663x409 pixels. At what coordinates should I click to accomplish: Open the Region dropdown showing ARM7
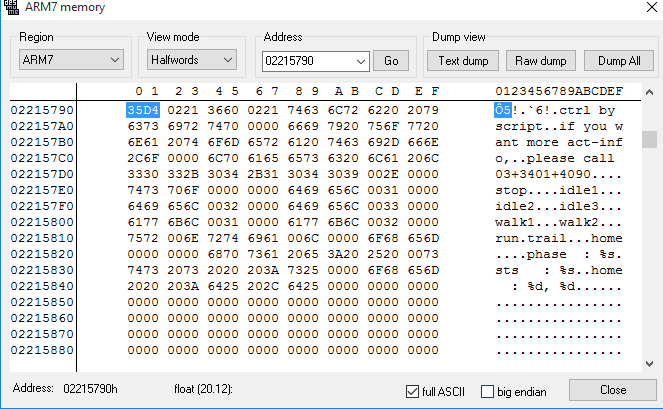click(x=71, y=60)
